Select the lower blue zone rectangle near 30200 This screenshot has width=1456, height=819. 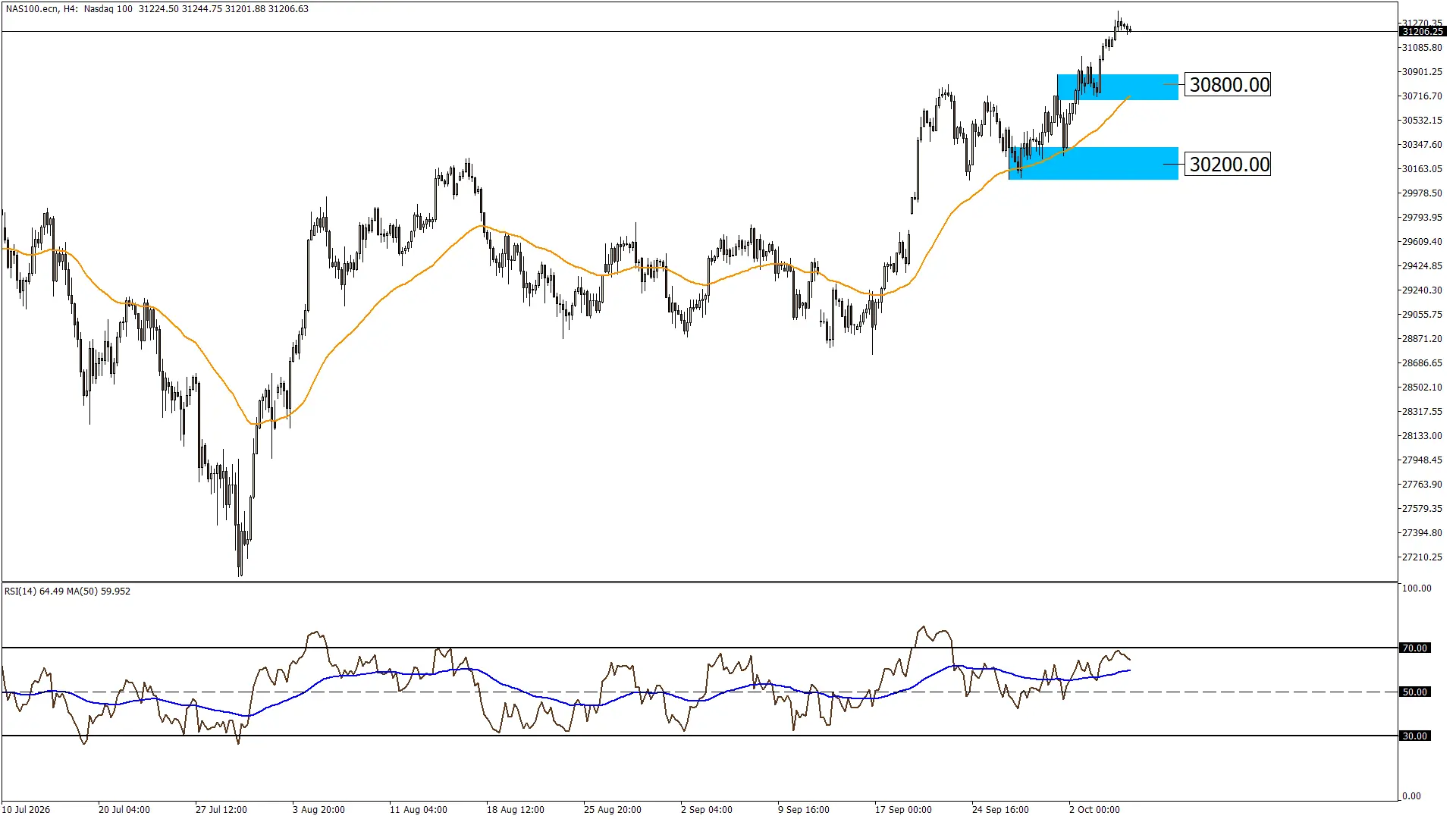[x=1094, y=163]
